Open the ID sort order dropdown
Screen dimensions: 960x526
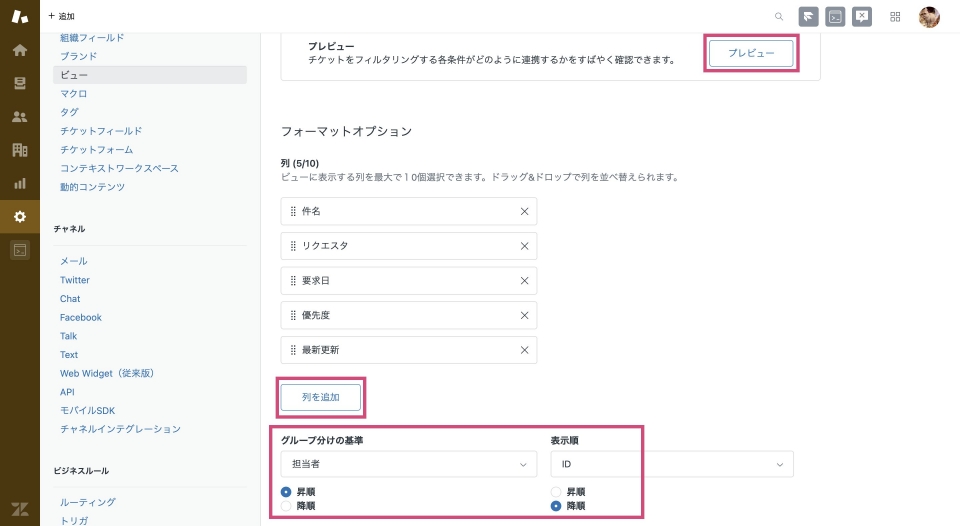pos(672,464)
